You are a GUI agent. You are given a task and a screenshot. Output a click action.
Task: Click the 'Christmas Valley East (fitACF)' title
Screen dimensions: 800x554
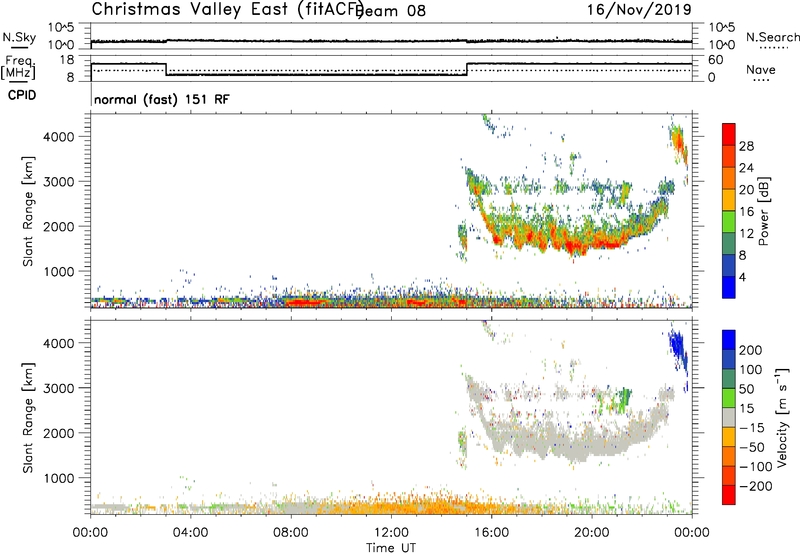[x=228, y=10]
